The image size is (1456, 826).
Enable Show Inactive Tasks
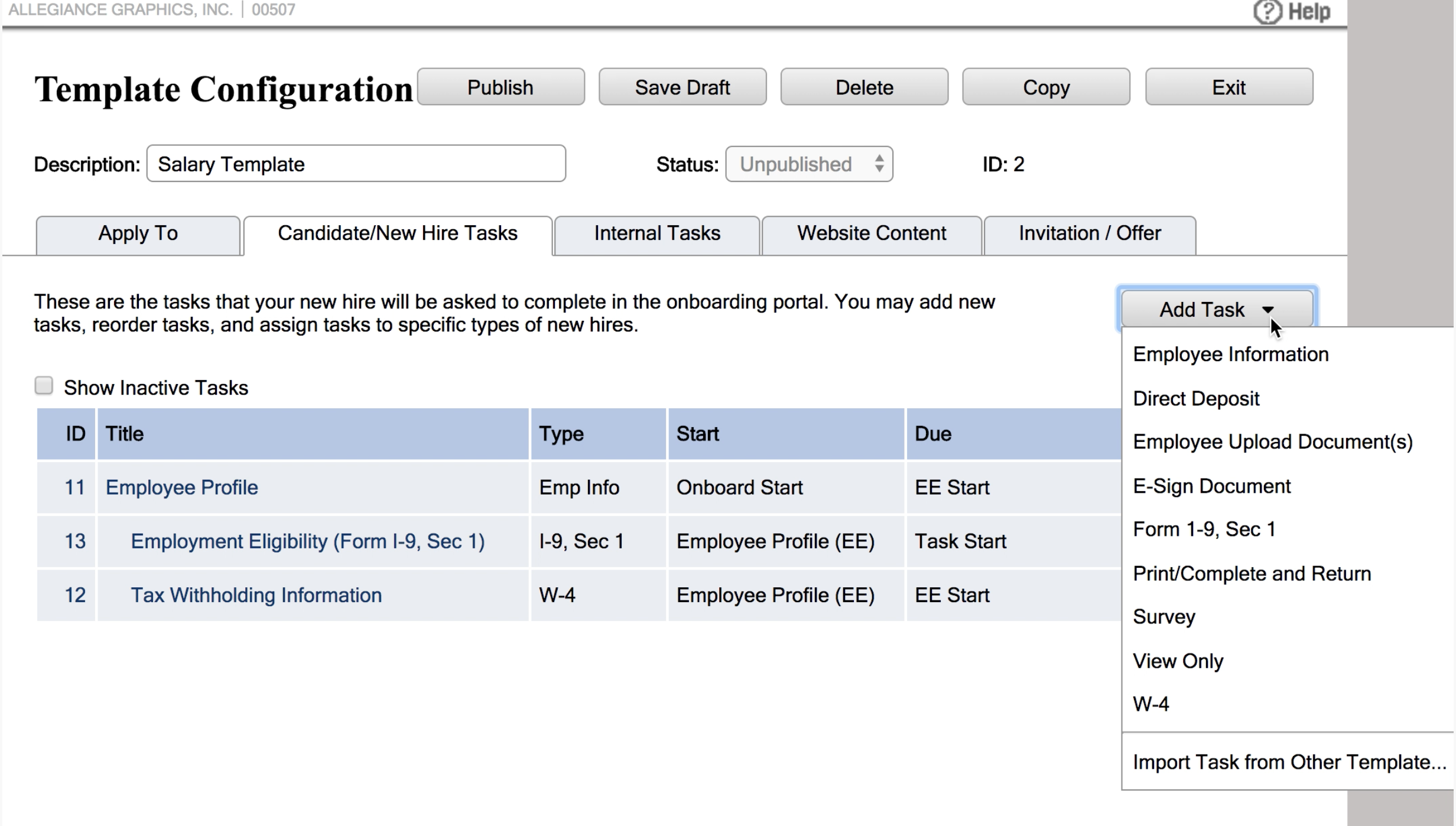(44, 385)
